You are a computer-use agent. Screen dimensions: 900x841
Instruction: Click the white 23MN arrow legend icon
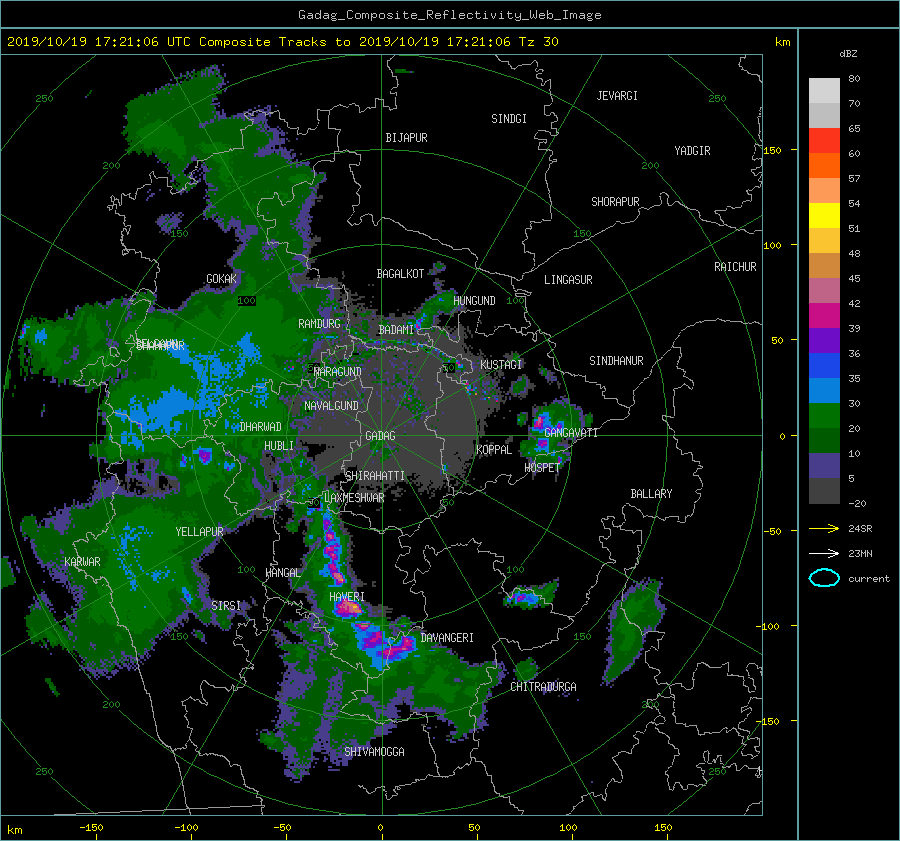click(x=824, y=554)
